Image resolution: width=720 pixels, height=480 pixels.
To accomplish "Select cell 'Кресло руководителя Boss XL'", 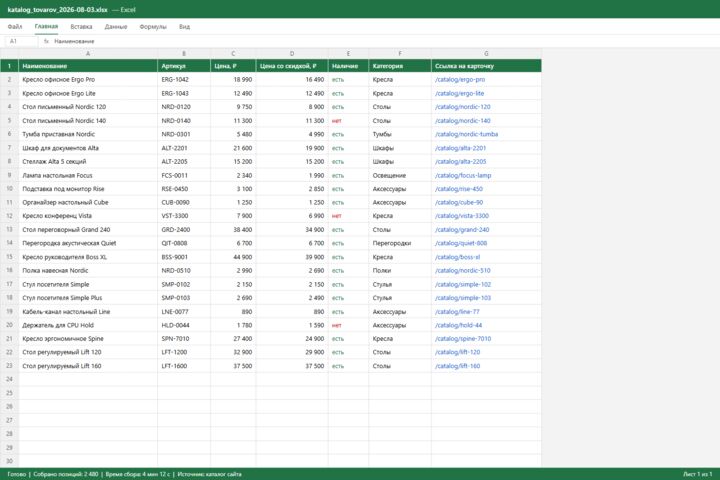I will (x=88, y=257).
